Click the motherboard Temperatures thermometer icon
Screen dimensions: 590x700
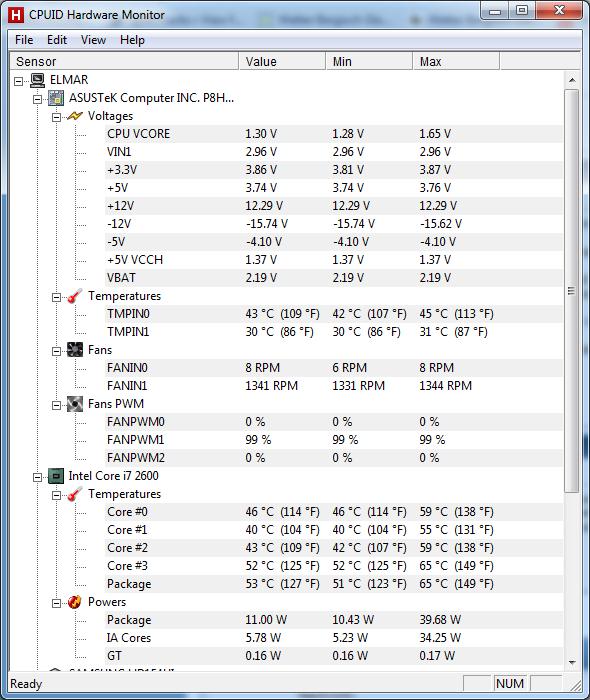[75, 296]
